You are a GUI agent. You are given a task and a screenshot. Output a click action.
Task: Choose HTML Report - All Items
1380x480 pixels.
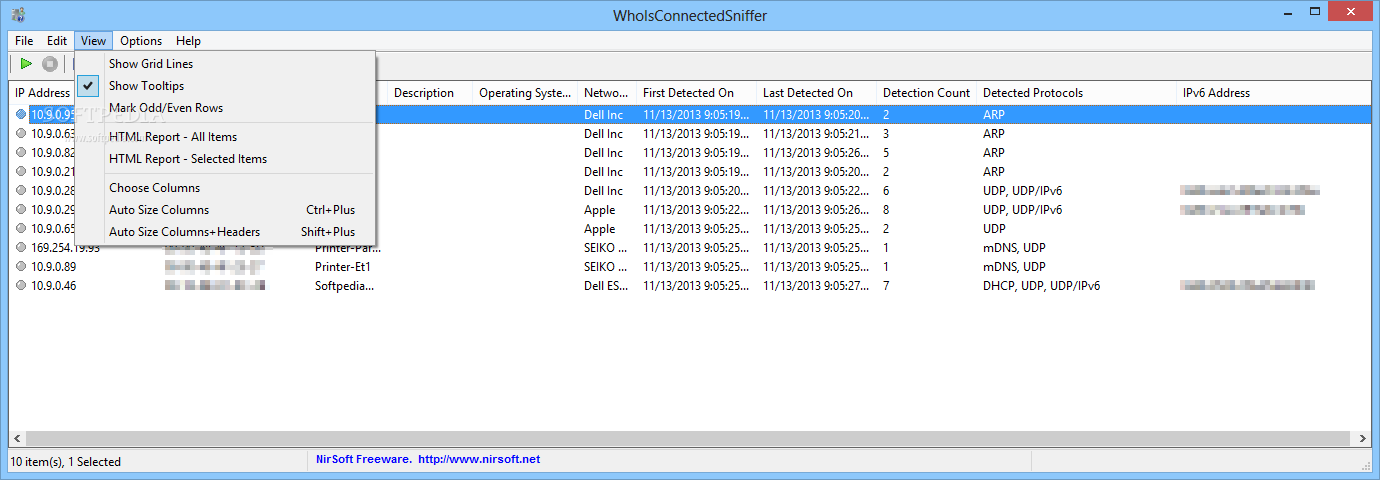pos(225,137)
